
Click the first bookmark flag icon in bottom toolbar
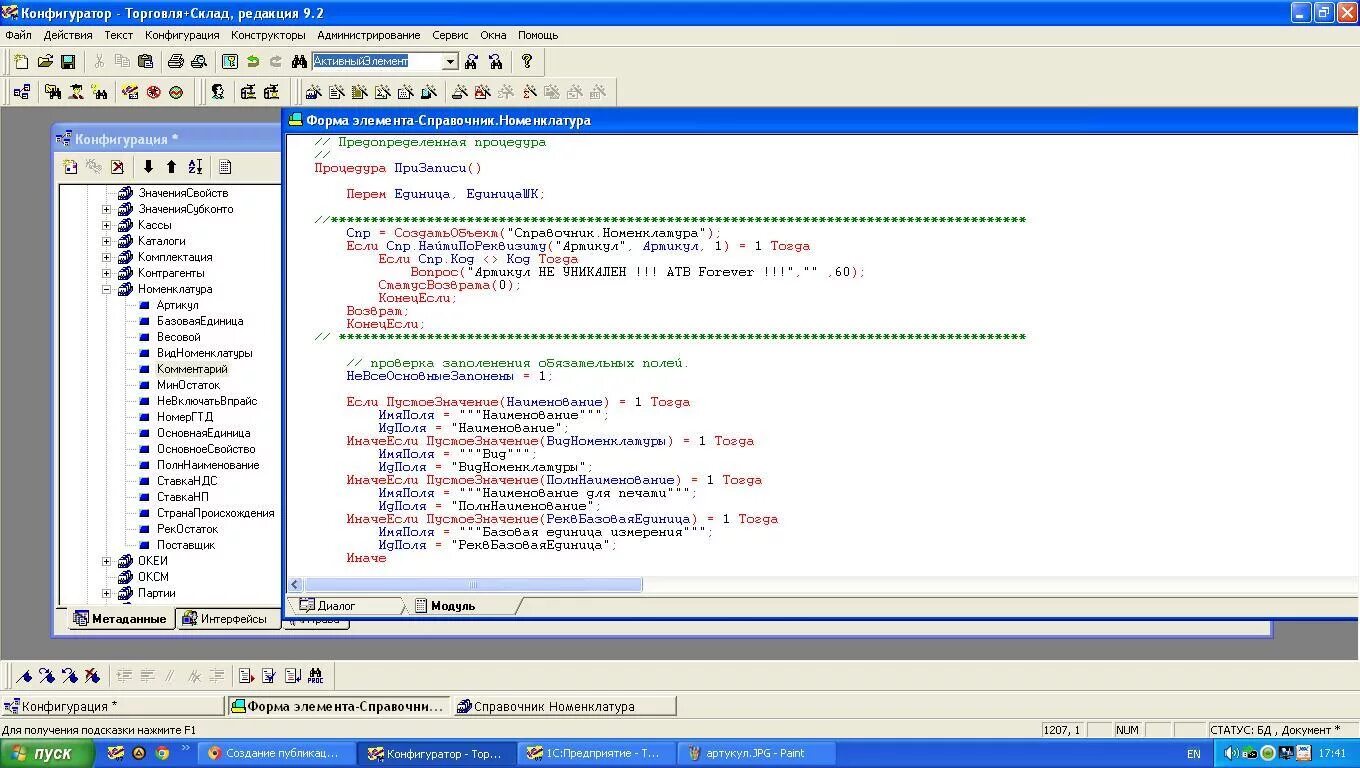coord(24,676)
